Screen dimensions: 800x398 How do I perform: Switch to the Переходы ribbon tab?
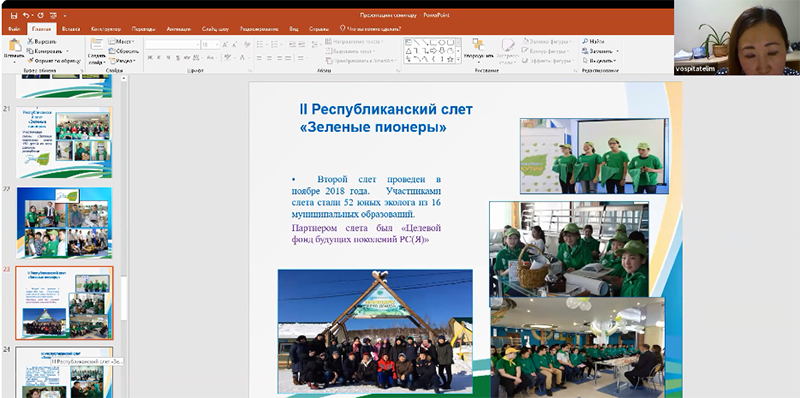[x=143, y=29]
